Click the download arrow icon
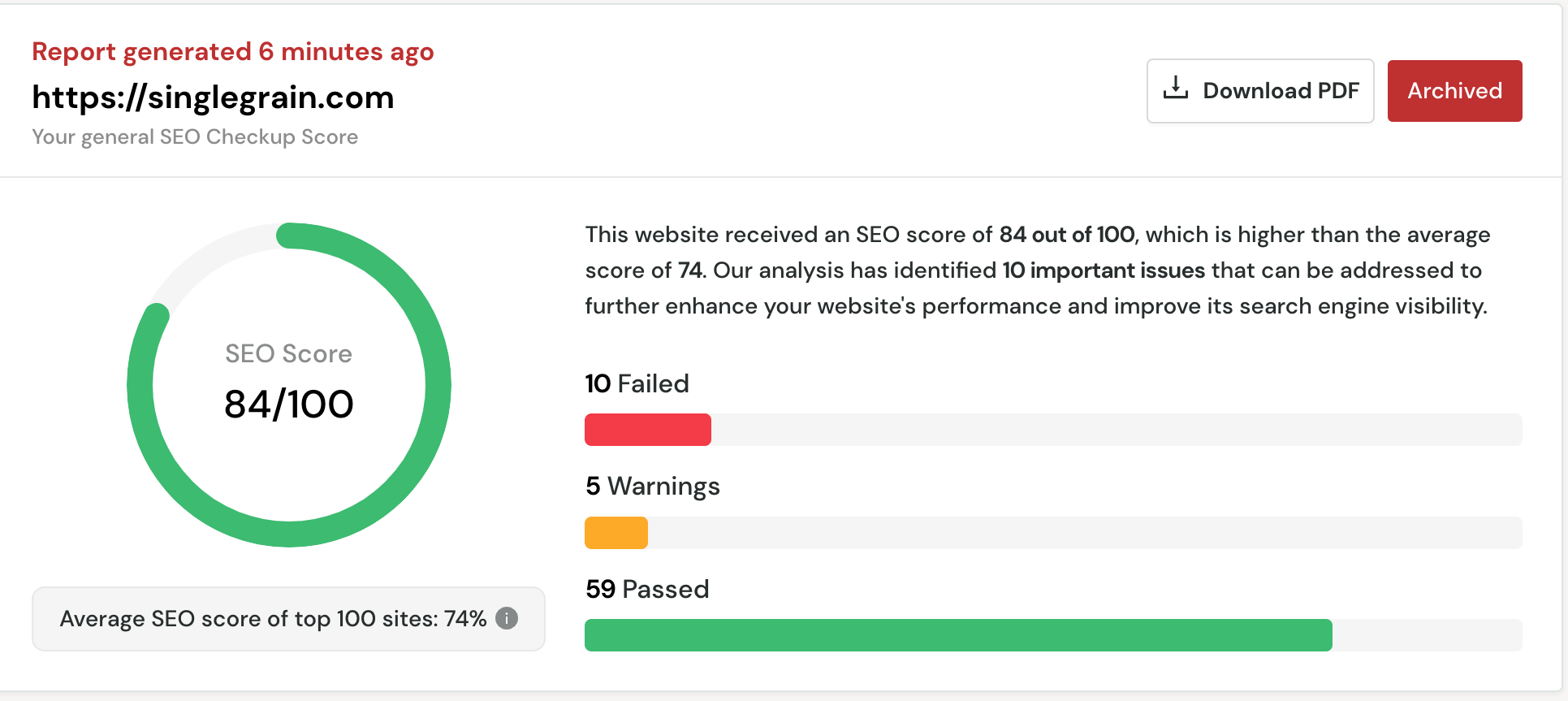Screen dimensions: 1568x701 coord(1175,88)
